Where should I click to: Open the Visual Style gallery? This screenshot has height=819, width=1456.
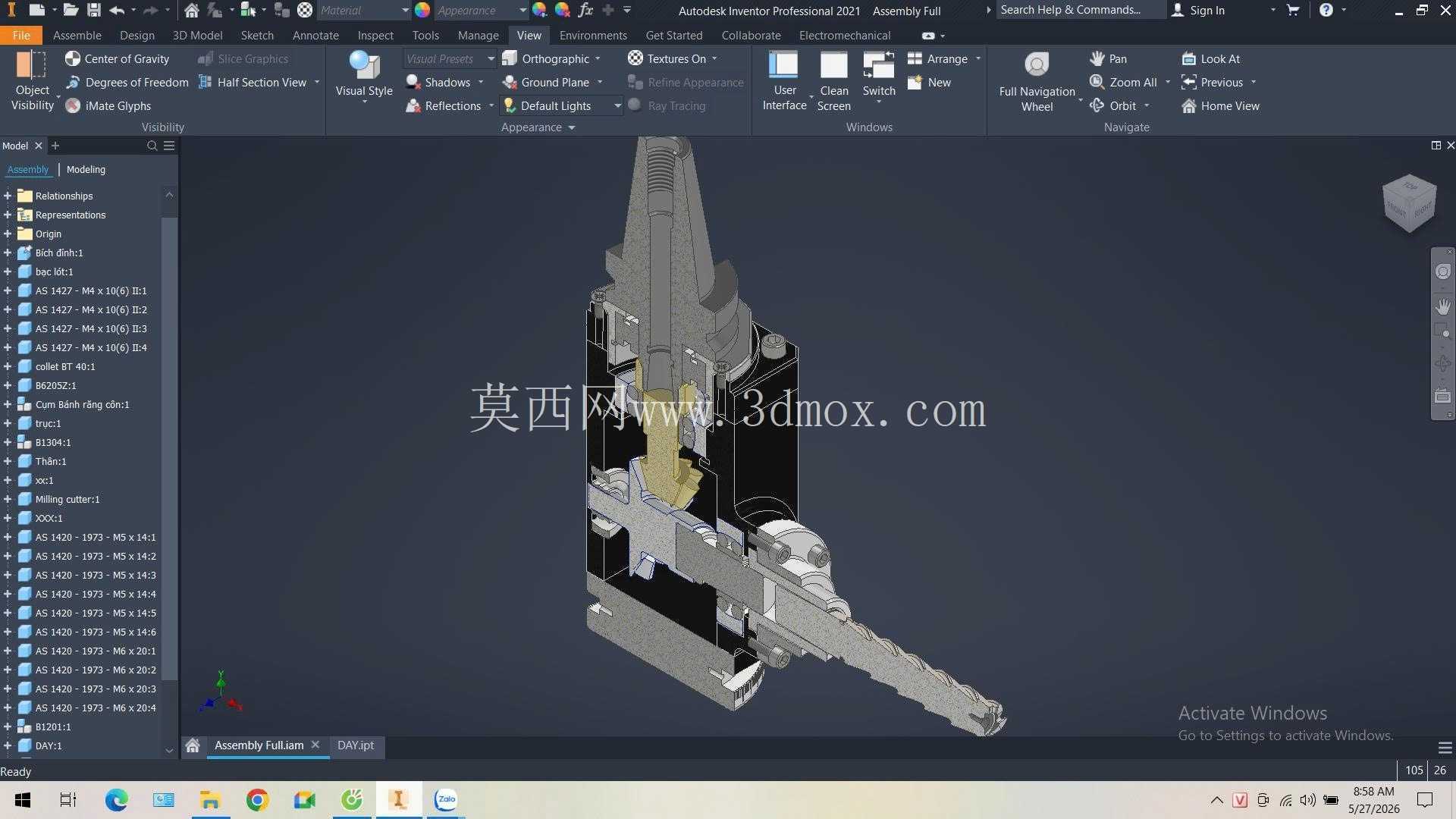(364, 77)
